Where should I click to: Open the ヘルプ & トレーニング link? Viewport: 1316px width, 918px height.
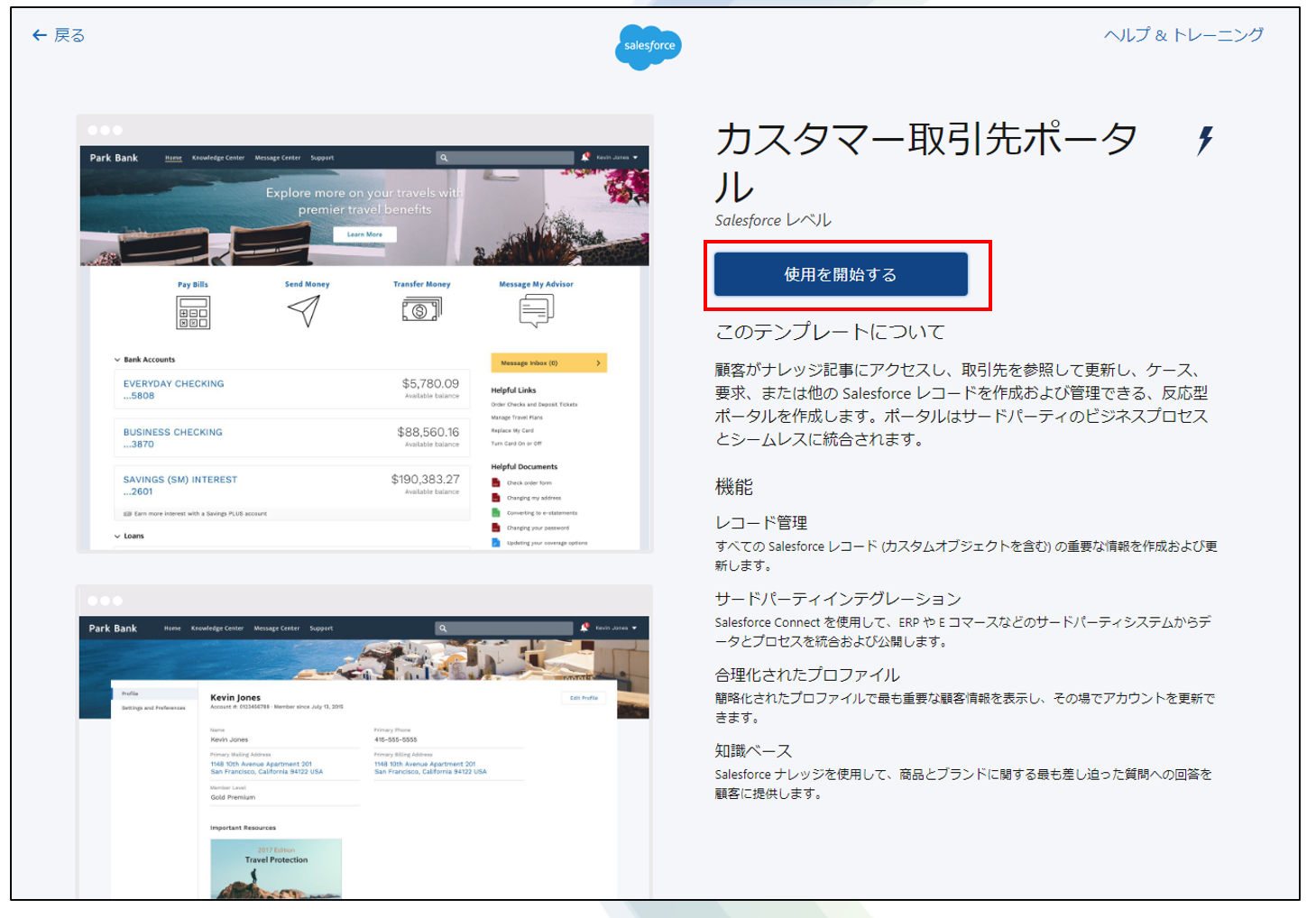1183,35
